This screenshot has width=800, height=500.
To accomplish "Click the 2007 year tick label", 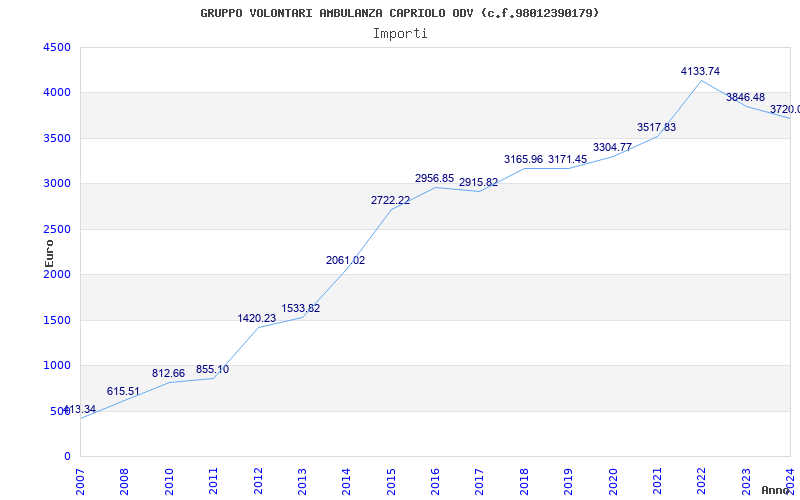I will click(80, 481).
